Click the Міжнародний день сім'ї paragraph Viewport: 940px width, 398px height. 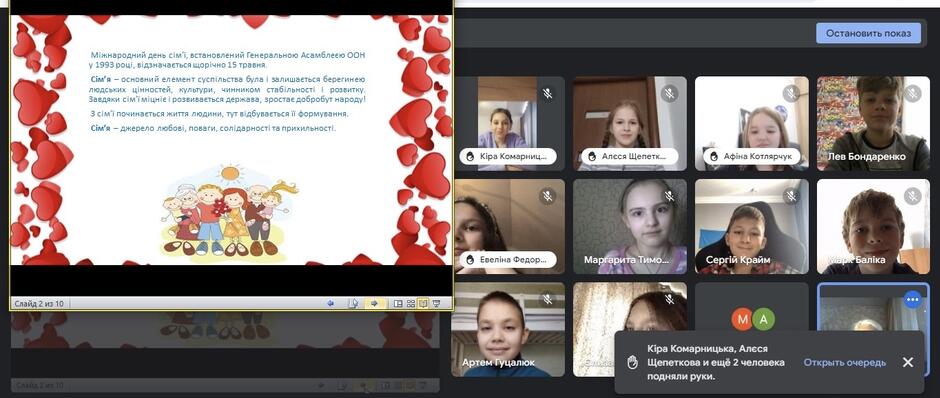click(227, 60)
